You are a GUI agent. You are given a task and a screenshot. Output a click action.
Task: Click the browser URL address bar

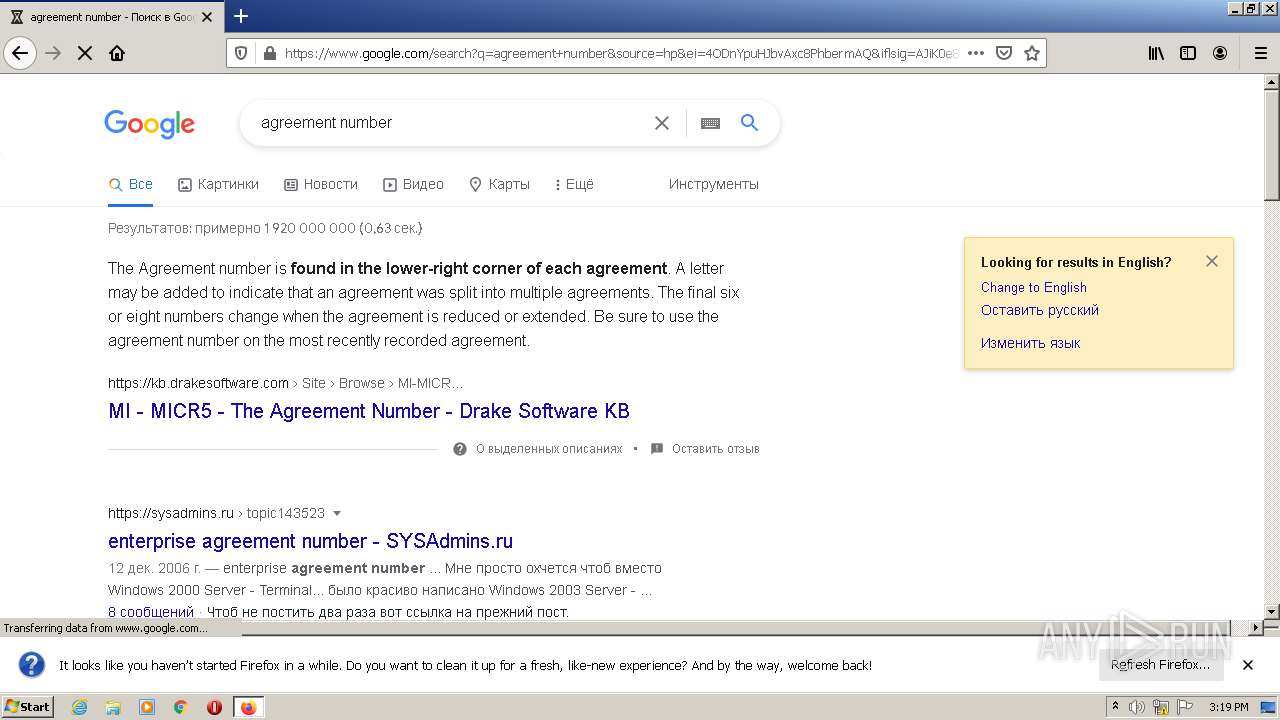click(620, 53)
